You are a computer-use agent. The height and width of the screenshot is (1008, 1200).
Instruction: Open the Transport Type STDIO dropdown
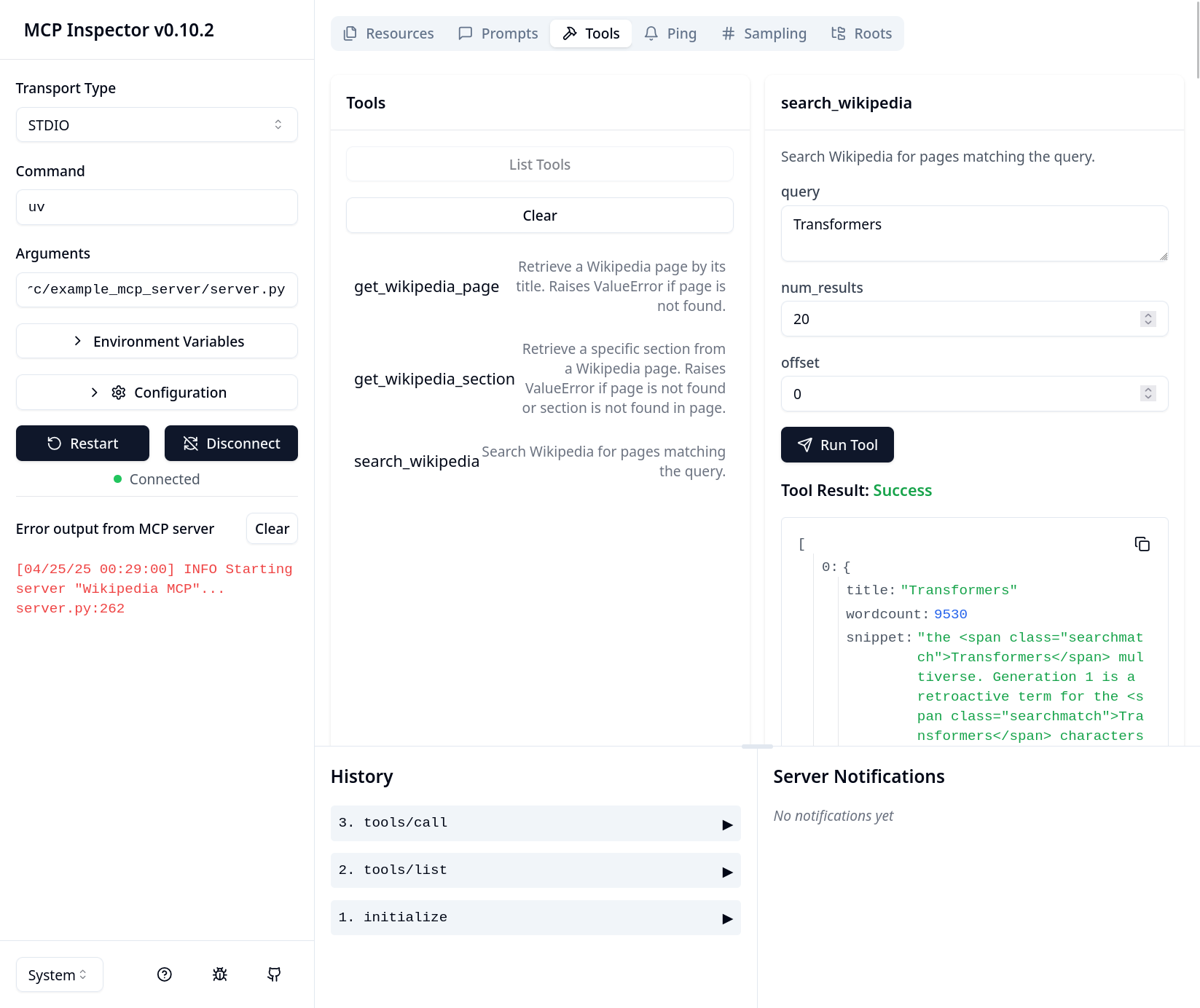157,125
